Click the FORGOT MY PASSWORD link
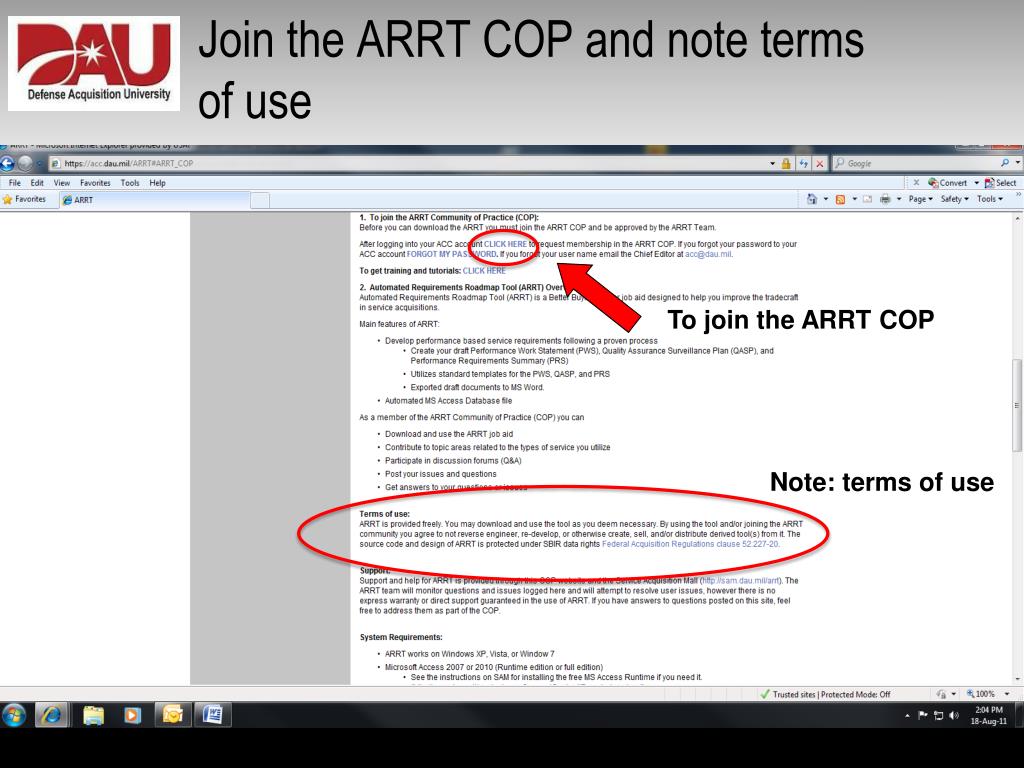 (452, 254)
